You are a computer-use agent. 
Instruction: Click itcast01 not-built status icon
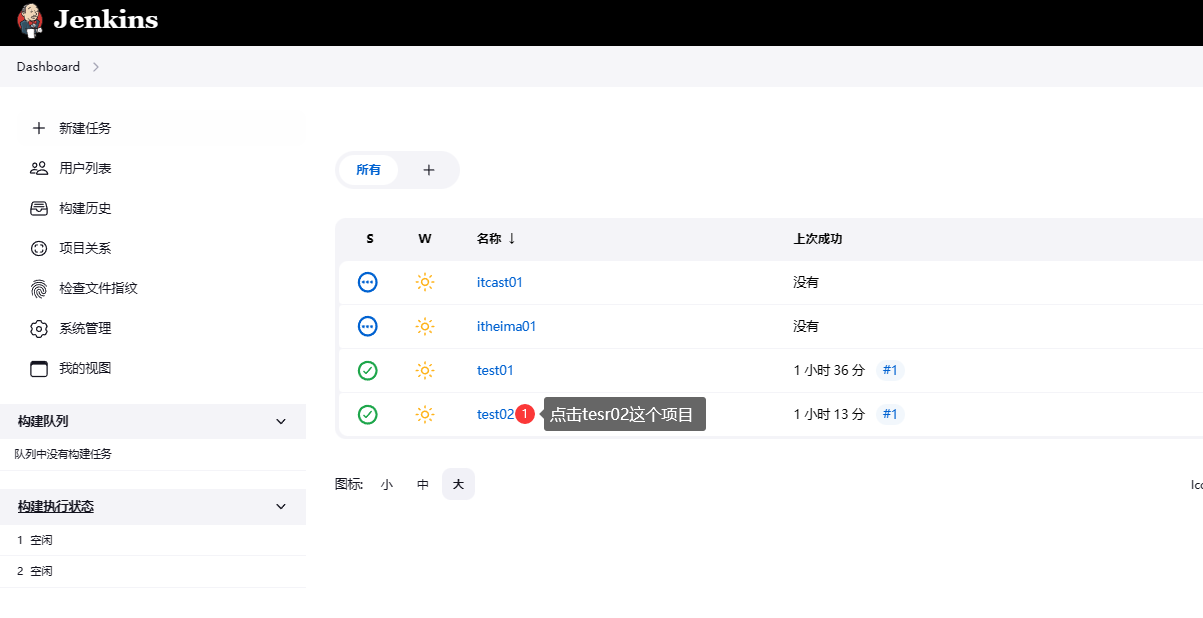point(368,282)
